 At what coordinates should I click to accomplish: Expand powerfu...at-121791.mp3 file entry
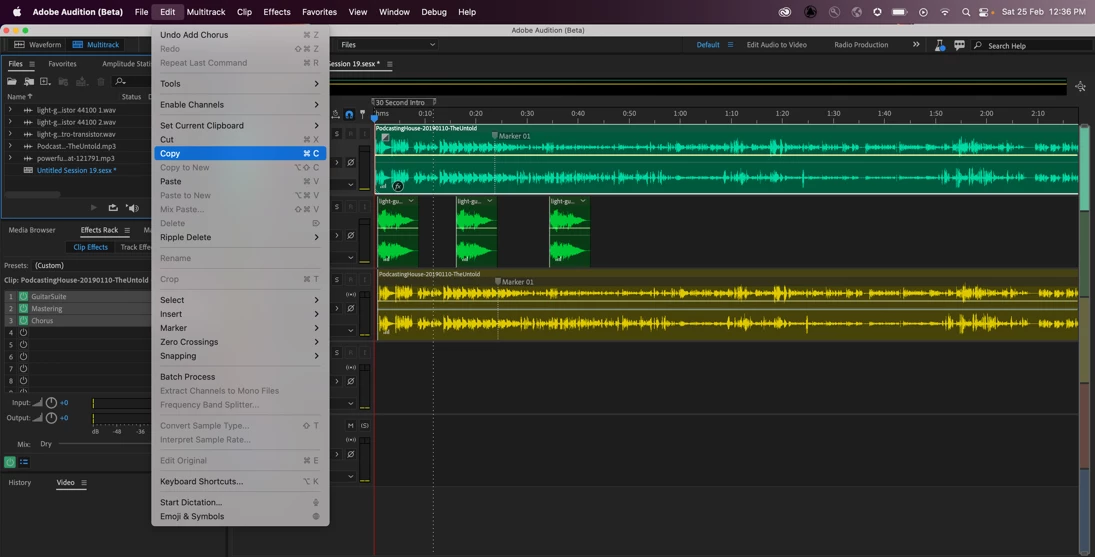pos(10,158)
